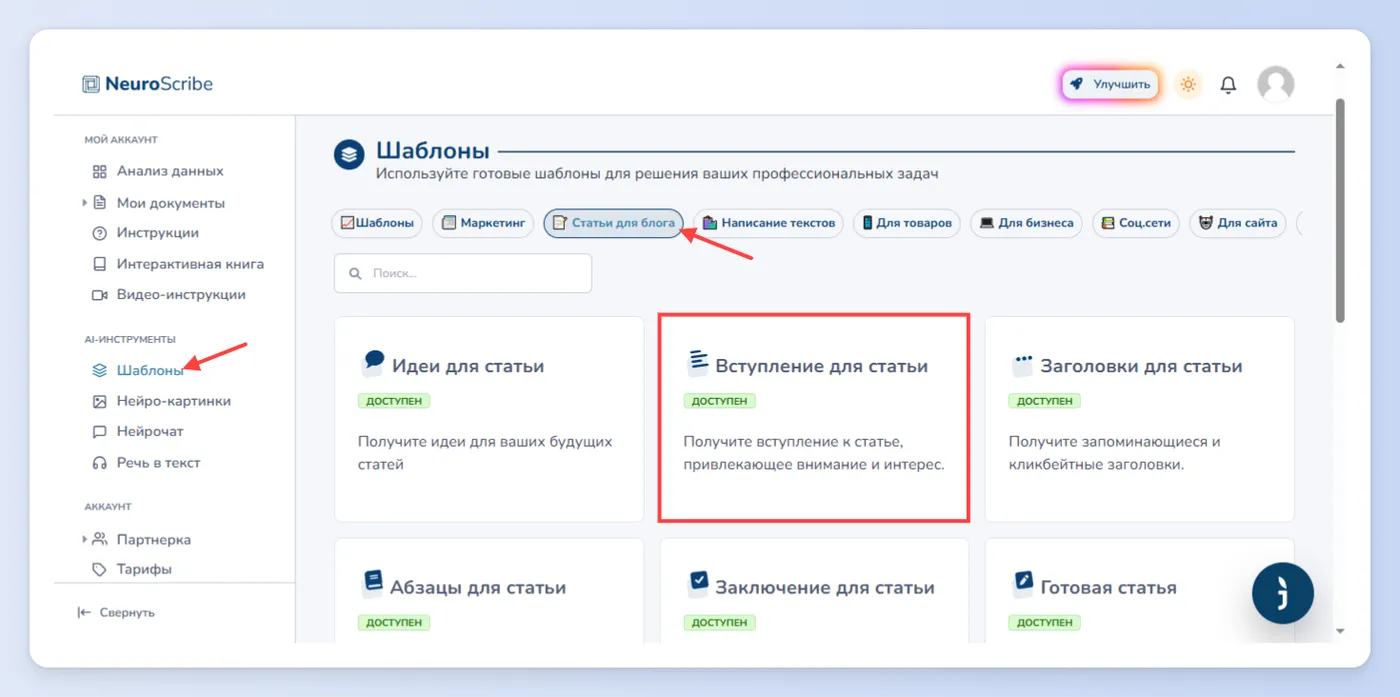Expand the Мои документы tree arrow
The height and width of the screenshot is (697, 1400).
click(85, 203)
